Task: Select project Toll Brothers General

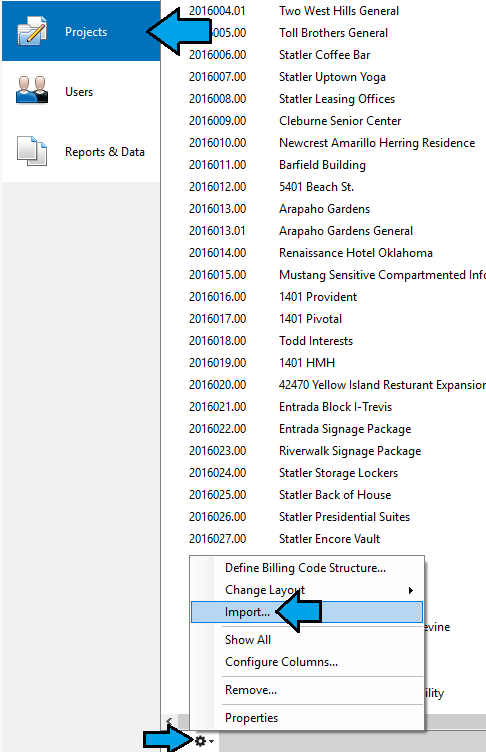Action: (333, 33)
